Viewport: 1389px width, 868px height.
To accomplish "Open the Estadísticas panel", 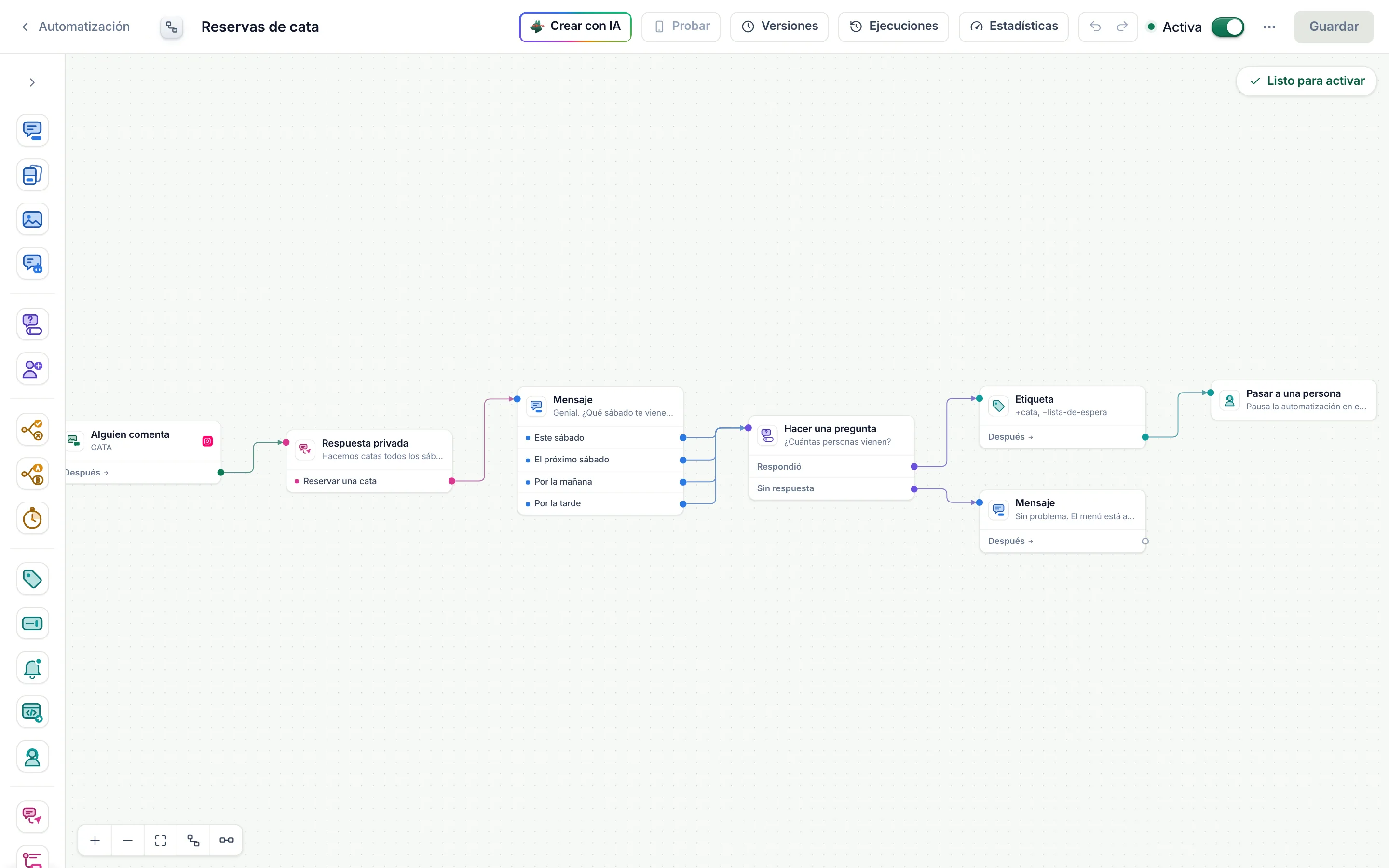I will [1013, 27].
